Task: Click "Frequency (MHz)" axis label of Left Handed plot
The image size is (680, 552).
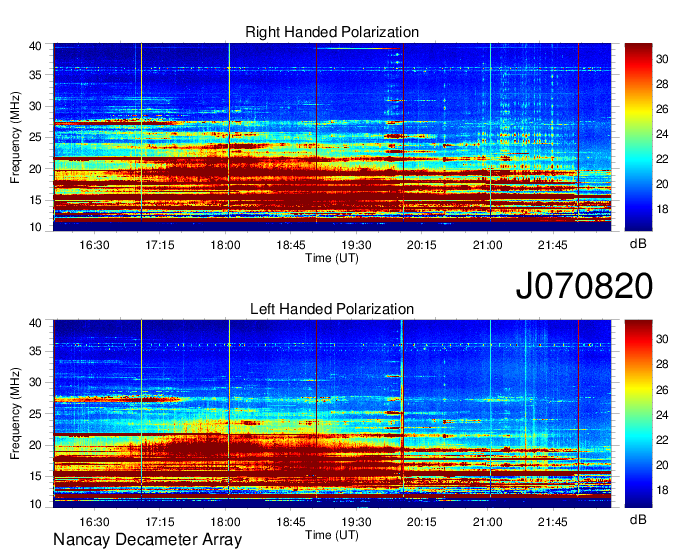Action: 15,414
